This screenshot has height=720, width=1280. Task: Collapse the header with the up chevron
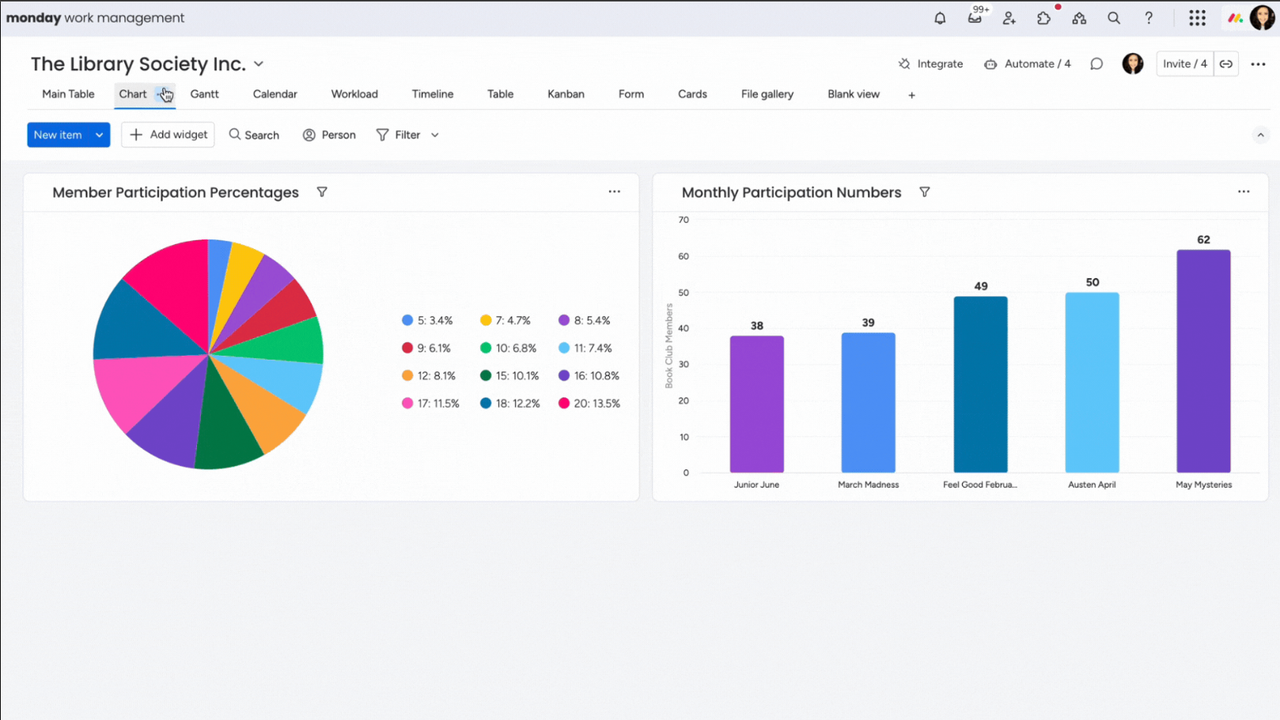[1260, 135]
